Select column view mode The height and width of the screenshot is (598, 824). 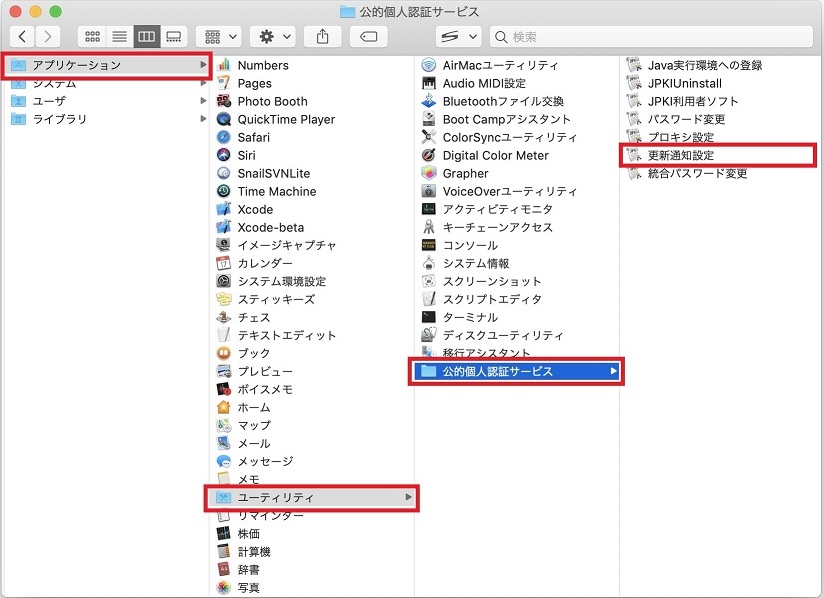[147, 37]
